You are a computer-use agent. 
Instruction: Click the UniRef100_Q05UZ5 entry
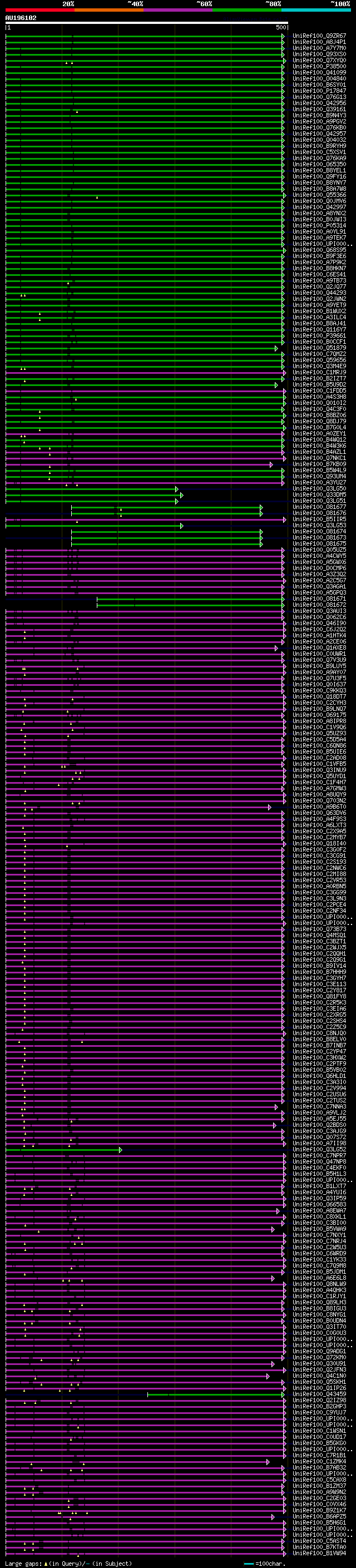[x=319, y=550]
